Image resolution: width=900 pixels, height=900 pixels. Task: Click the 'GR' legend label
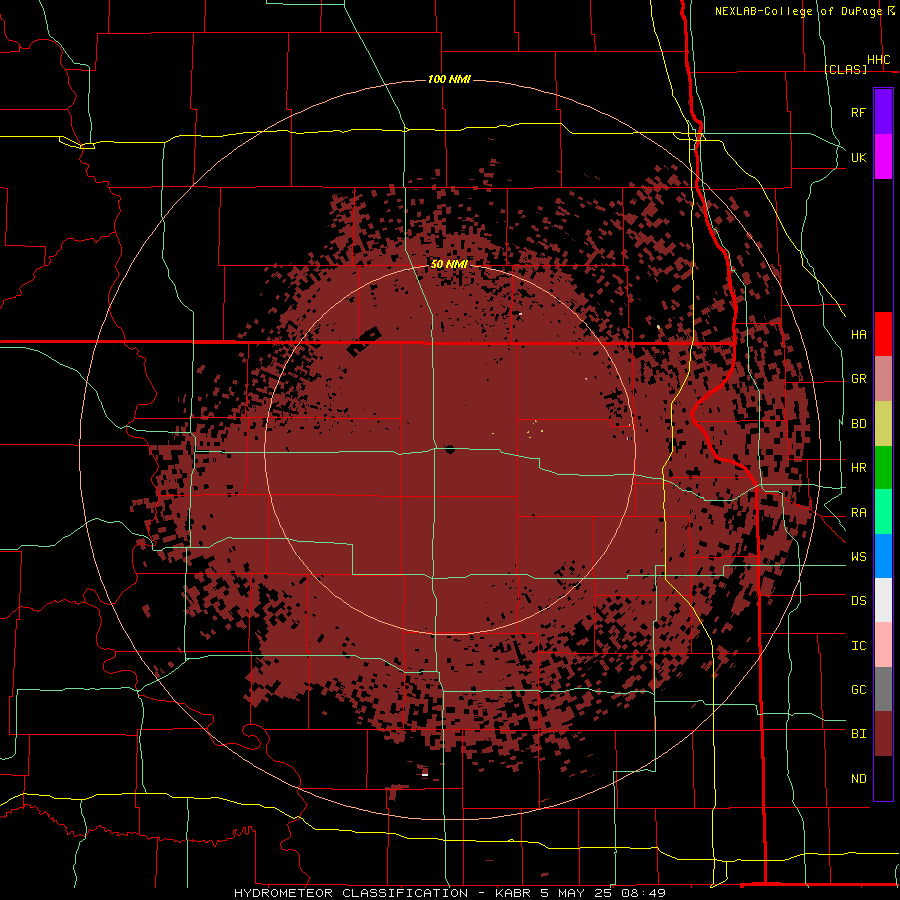tap(858, 379)
